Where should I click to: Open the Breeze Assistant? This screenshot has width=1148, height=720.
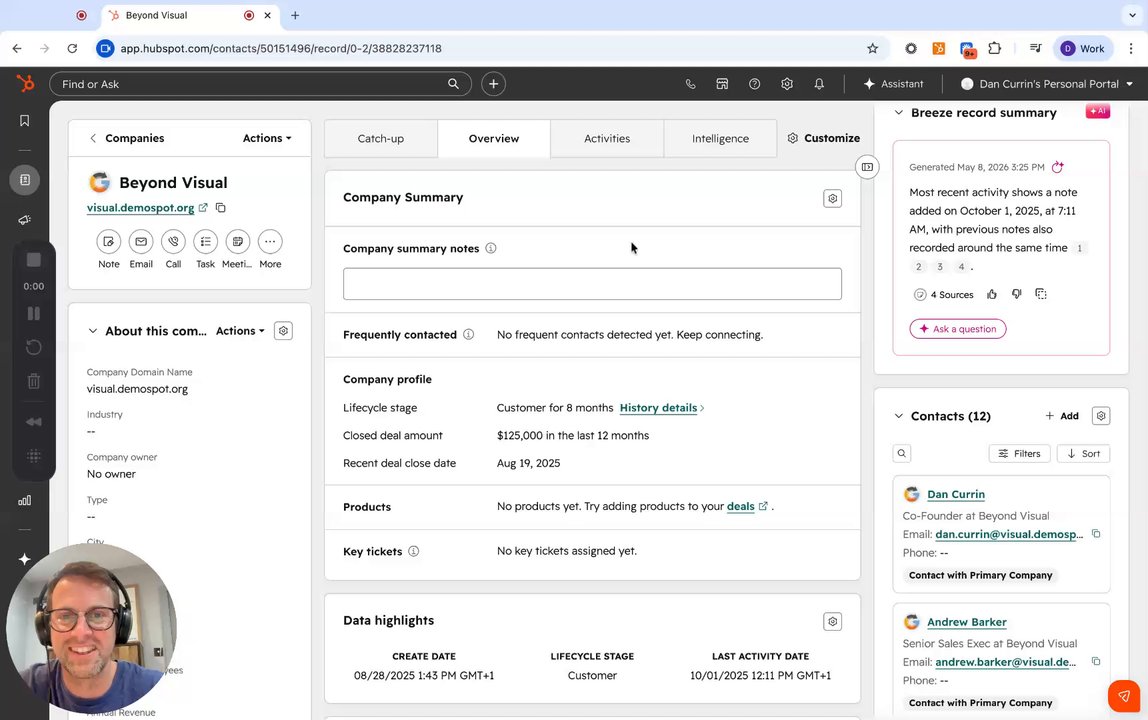[893, 83]
